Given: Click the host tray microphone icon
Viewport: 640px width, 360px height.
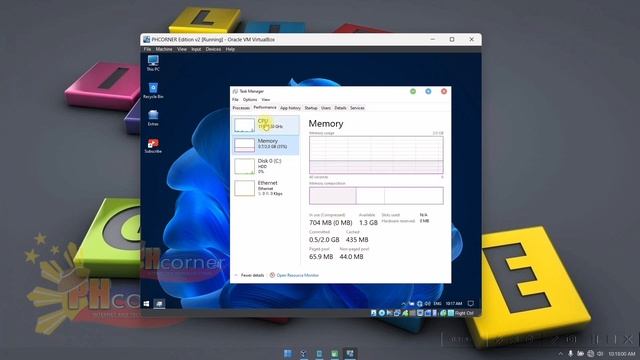Looking at the screenshot, I should (x=570, y=353).
